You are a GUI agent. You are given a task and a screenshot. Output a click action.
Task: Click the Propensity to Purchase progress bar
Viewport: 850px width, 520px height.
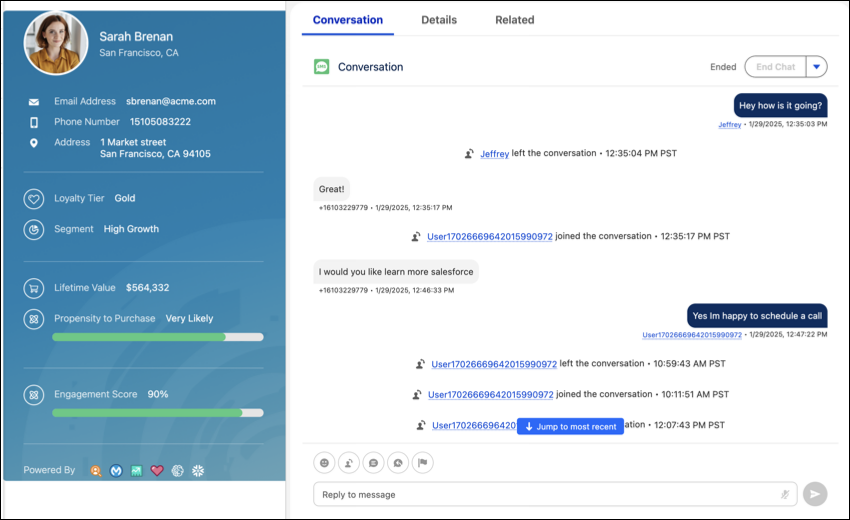[158, 337]
